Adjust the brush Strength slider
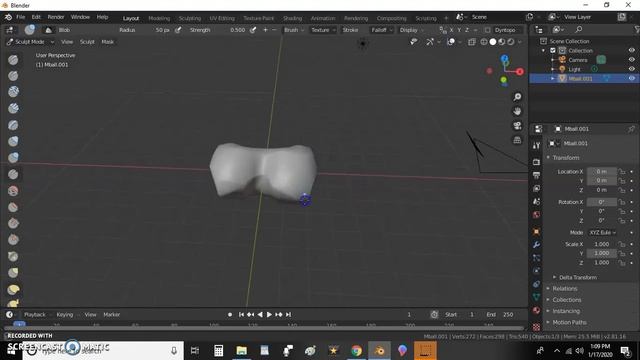 click(x=217, y=30)
